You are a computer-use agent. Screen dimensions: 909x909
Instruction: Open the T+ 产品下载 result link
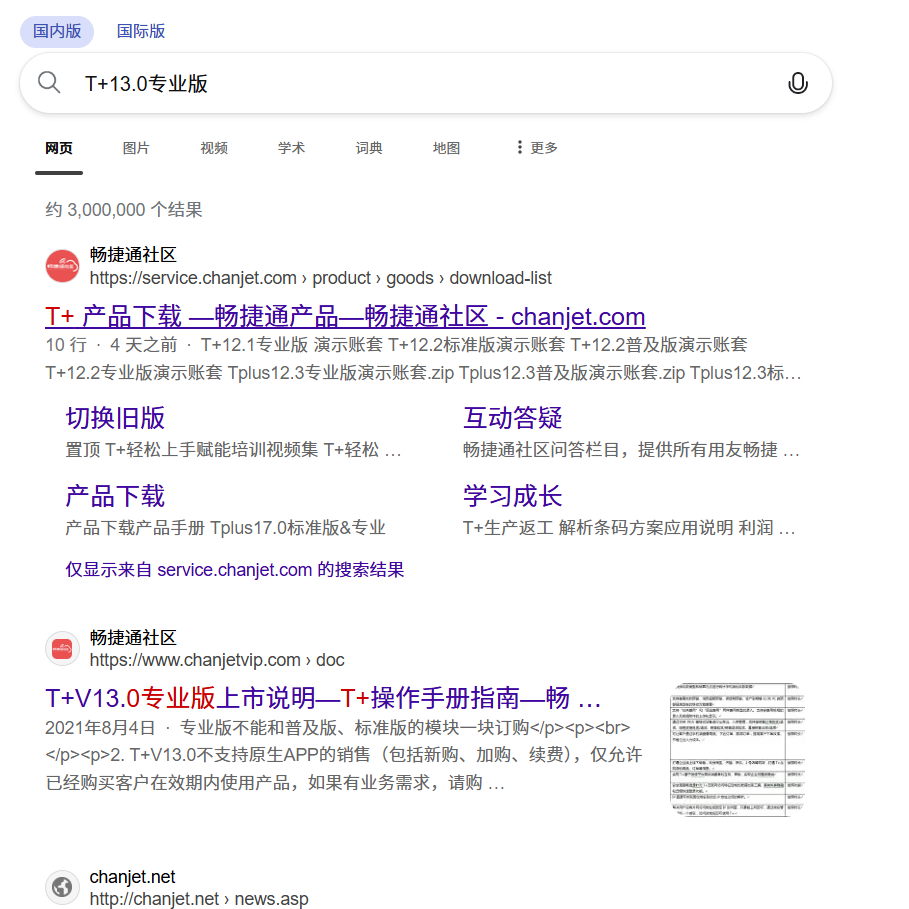point(343,316)
